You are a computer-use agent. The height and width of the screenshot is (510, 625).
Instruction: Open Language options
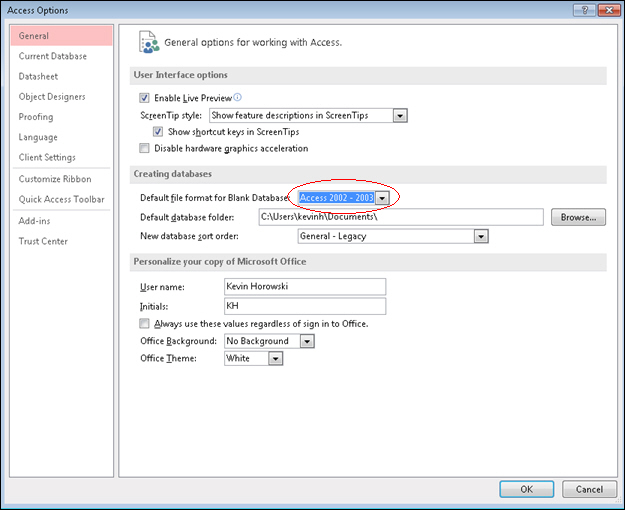(x=62, y=138)
